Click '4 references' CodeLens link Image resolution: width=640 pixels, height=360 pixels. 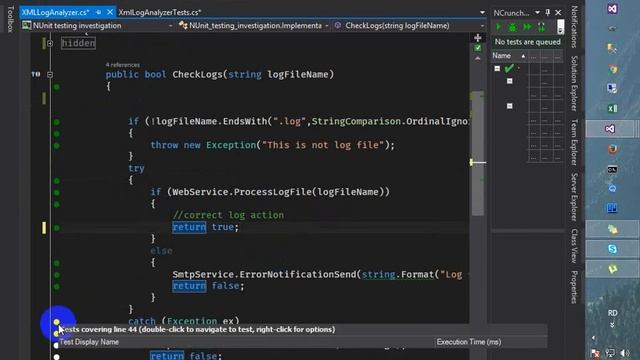pyautogui.click(x=122, y=65)
